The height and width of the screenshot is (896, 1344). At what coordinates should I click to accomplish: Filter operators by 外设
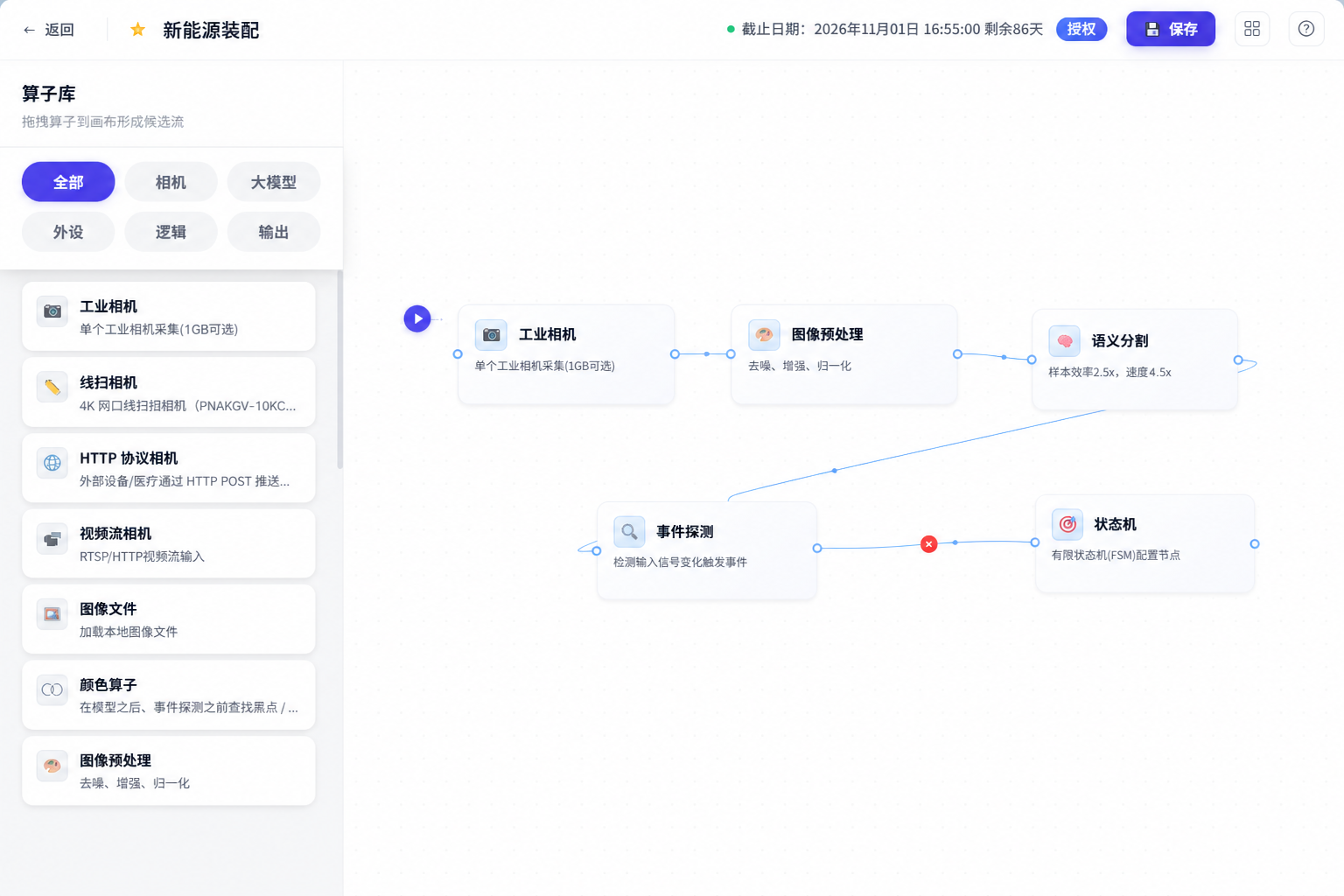click(x=68, y=232)
